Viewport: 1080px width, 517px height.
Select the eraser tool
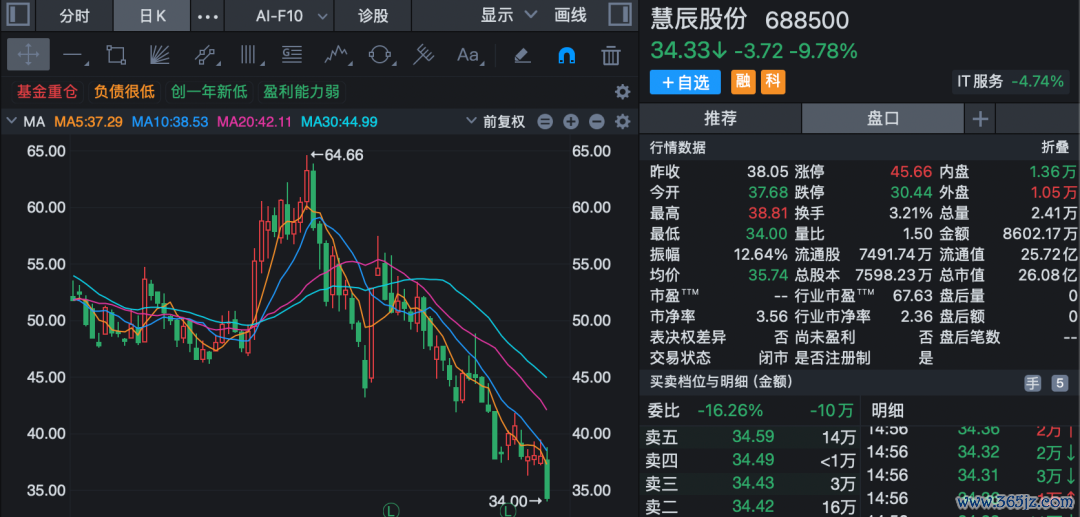[x=522, y=54]
